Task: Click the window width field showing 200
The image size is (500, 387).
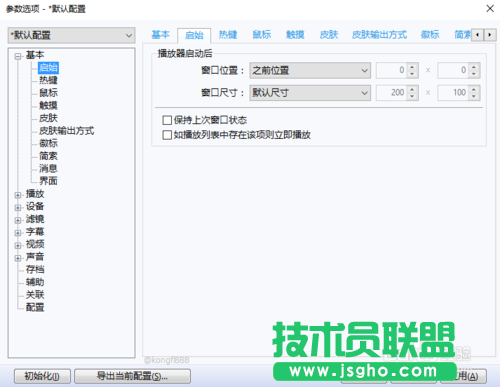Action: click(x=392, y=93)
